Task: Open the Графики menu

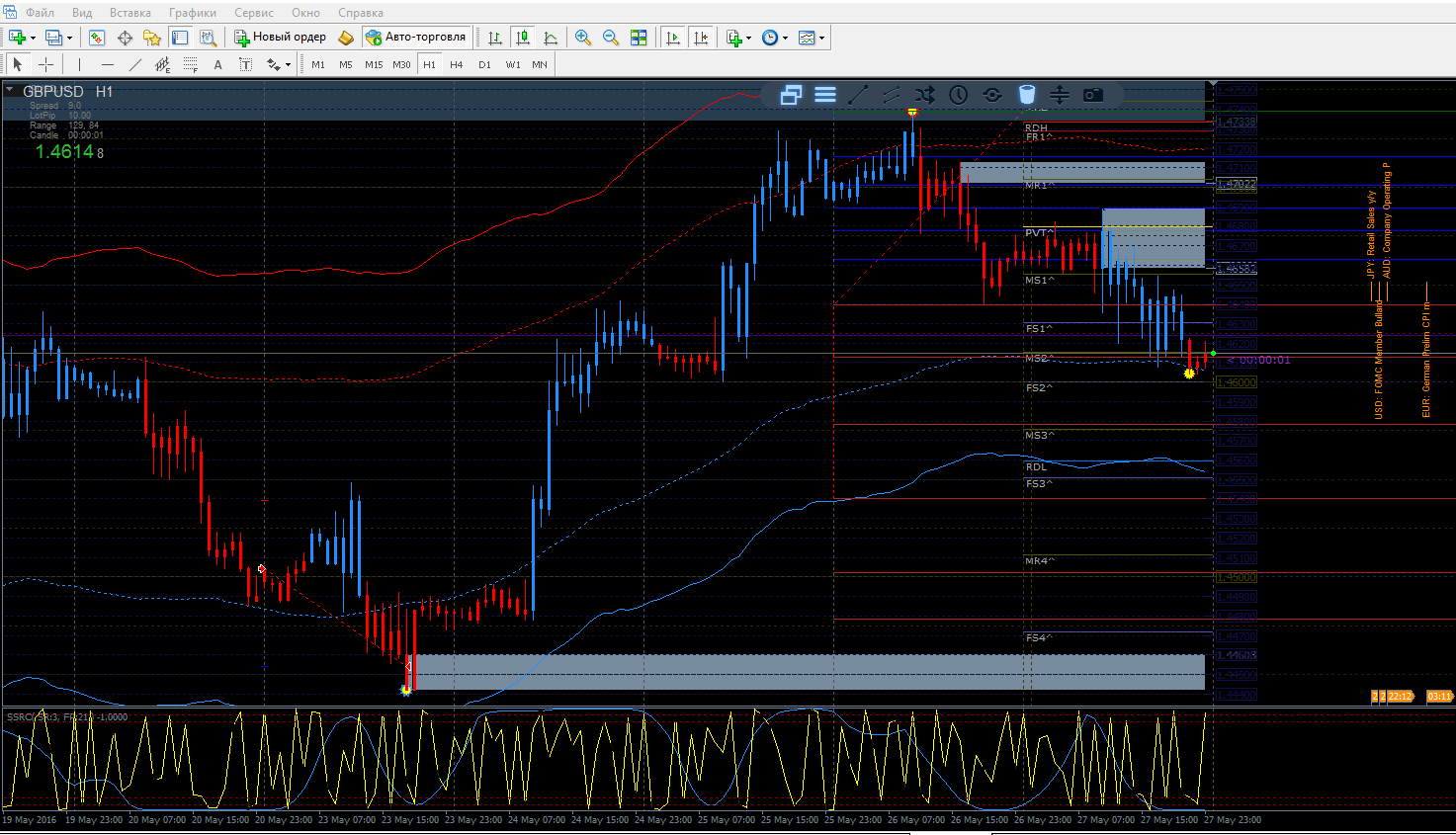Action: click(x=193, y=13)
